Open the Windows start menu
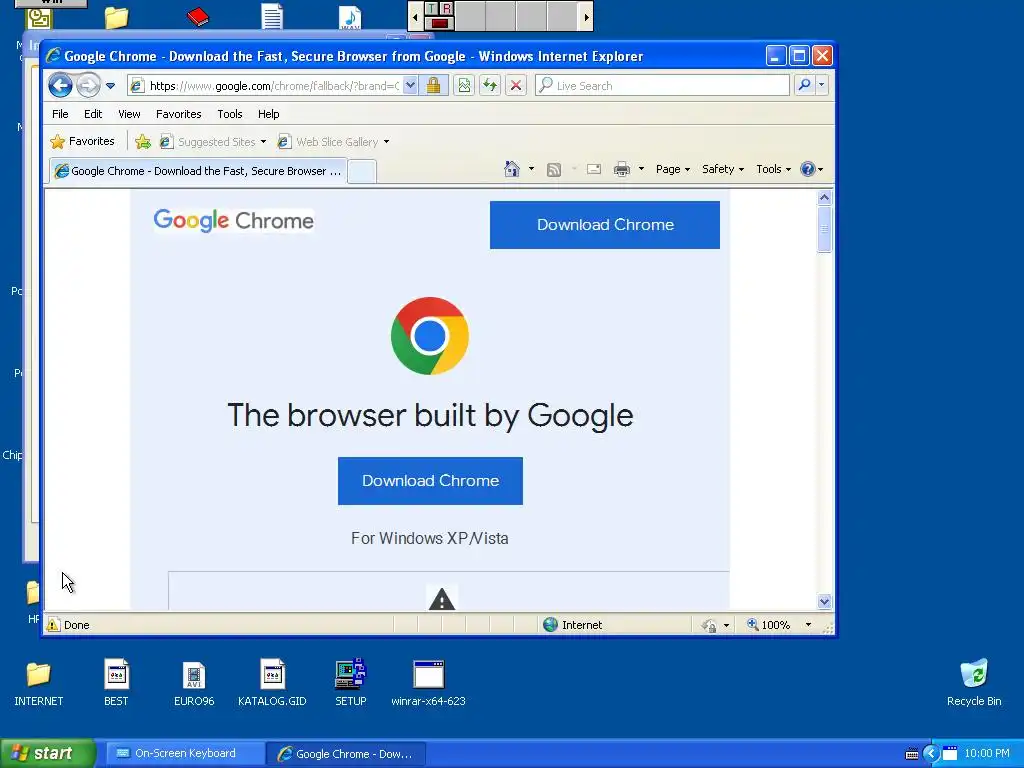1024x768 pixels. (47, 754)
